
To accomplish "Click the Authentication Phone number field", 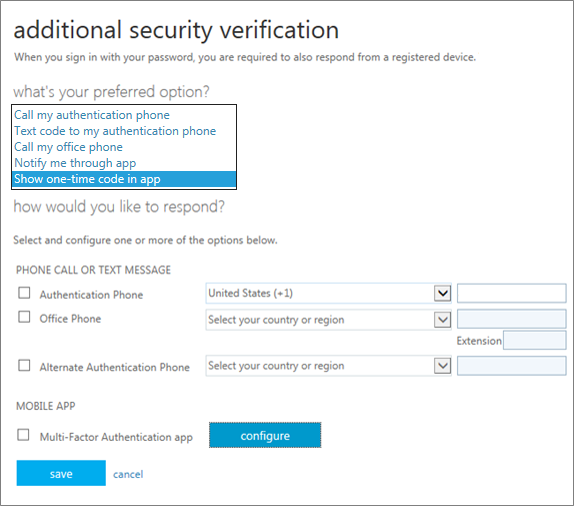I will [511, 293].
